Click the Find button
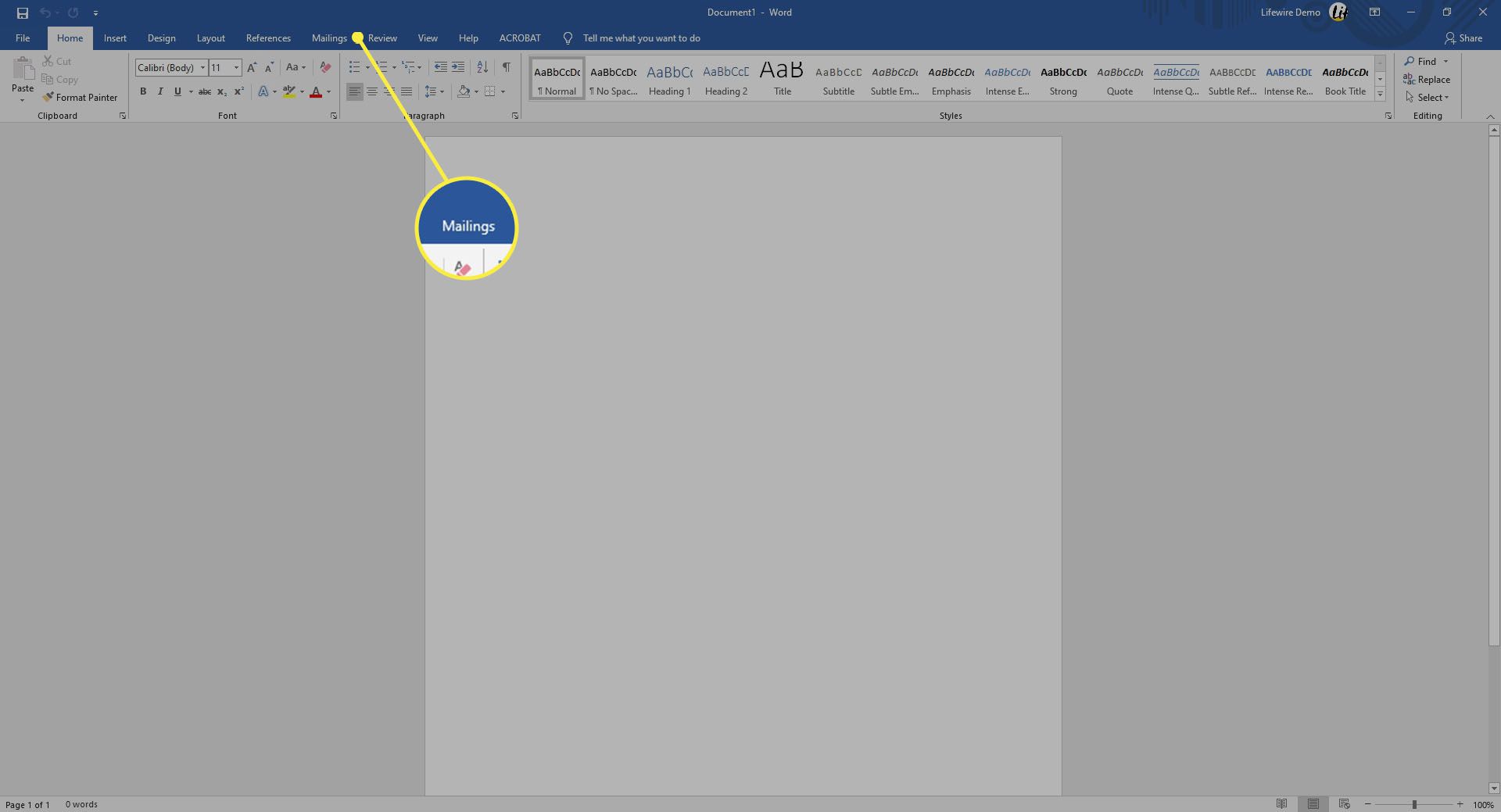The image size is (1501, 812). 1420,61
